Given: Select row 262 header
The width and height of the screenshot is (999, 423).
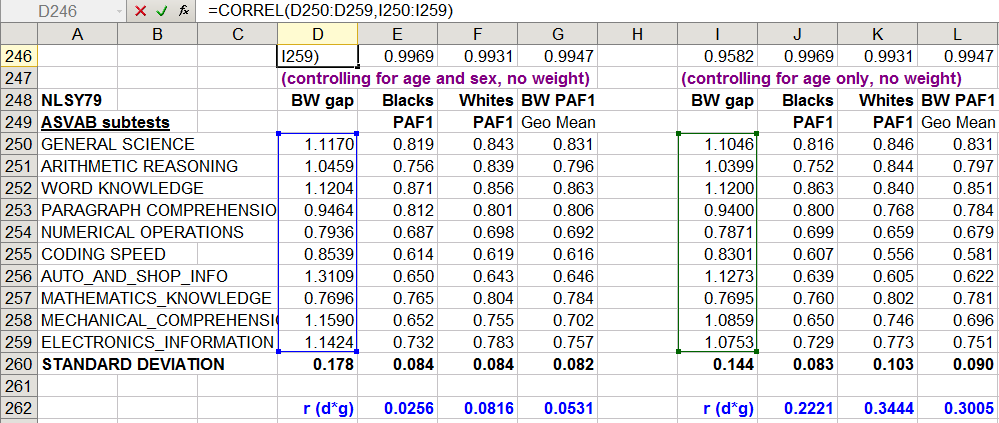Looking at the screenshot, I should (x=19, y=408).
